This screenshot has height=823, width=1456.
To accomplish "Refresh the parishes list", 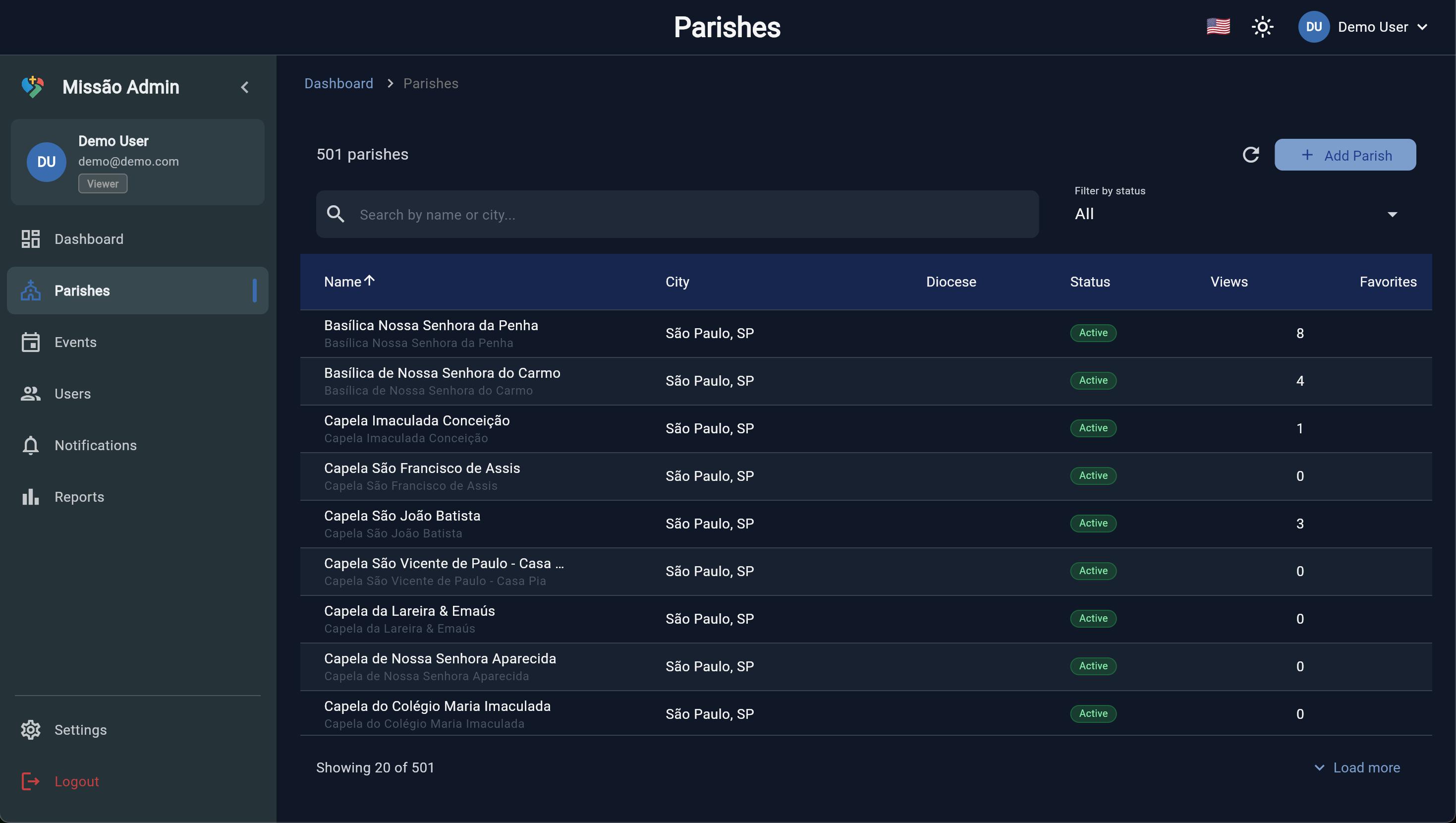I will 1251,154.
